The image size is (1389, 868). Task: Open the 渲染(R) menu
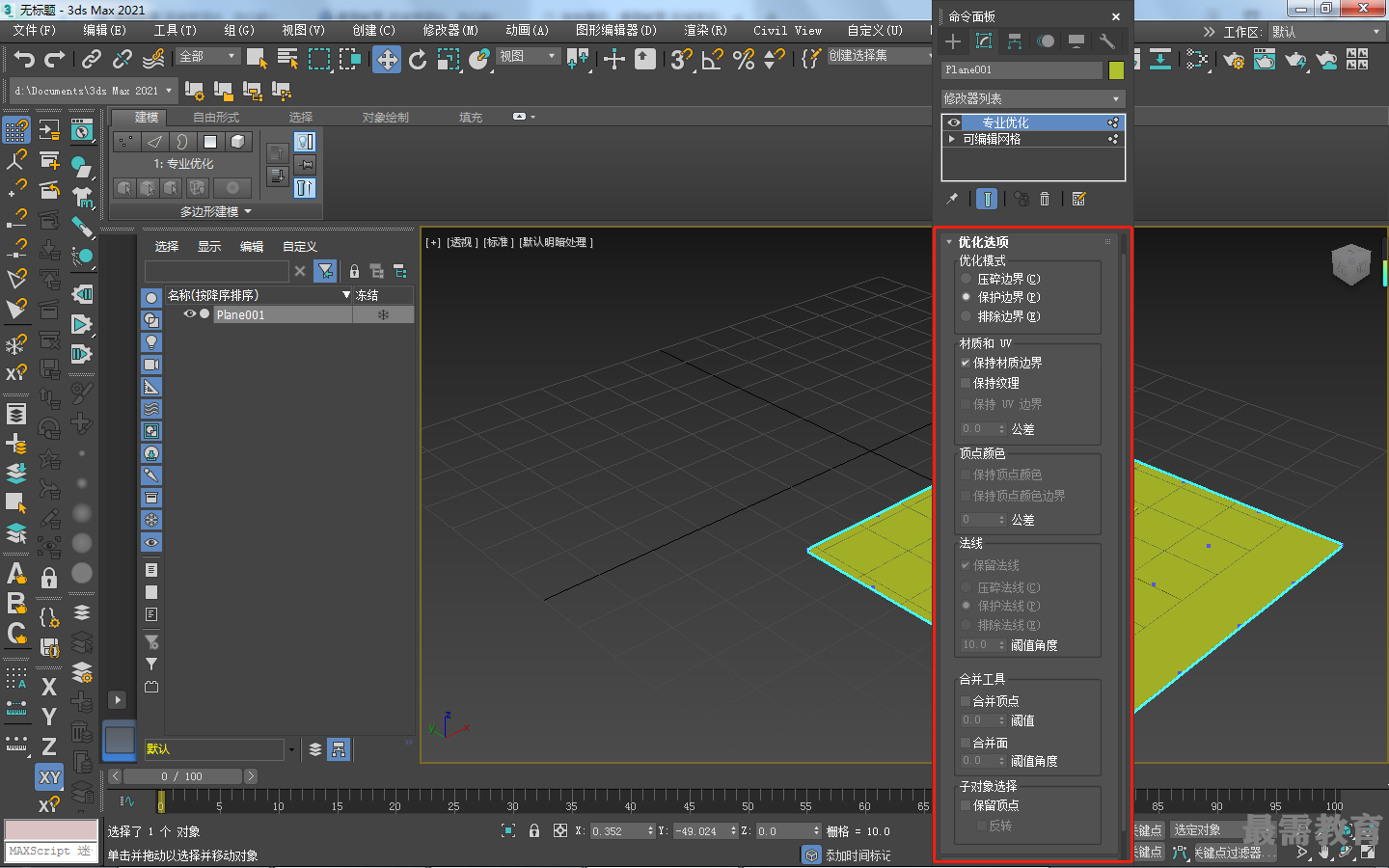tap(705, 31)
